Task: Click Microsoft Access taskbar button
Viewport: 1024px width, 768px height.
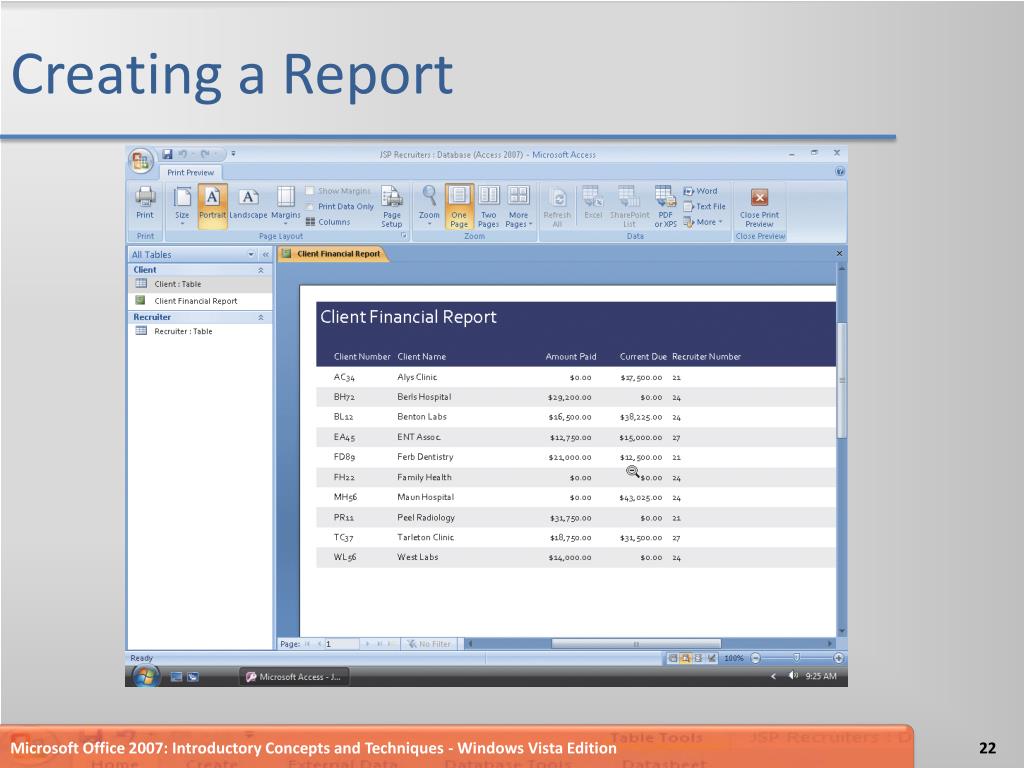Action: point(295,677)
